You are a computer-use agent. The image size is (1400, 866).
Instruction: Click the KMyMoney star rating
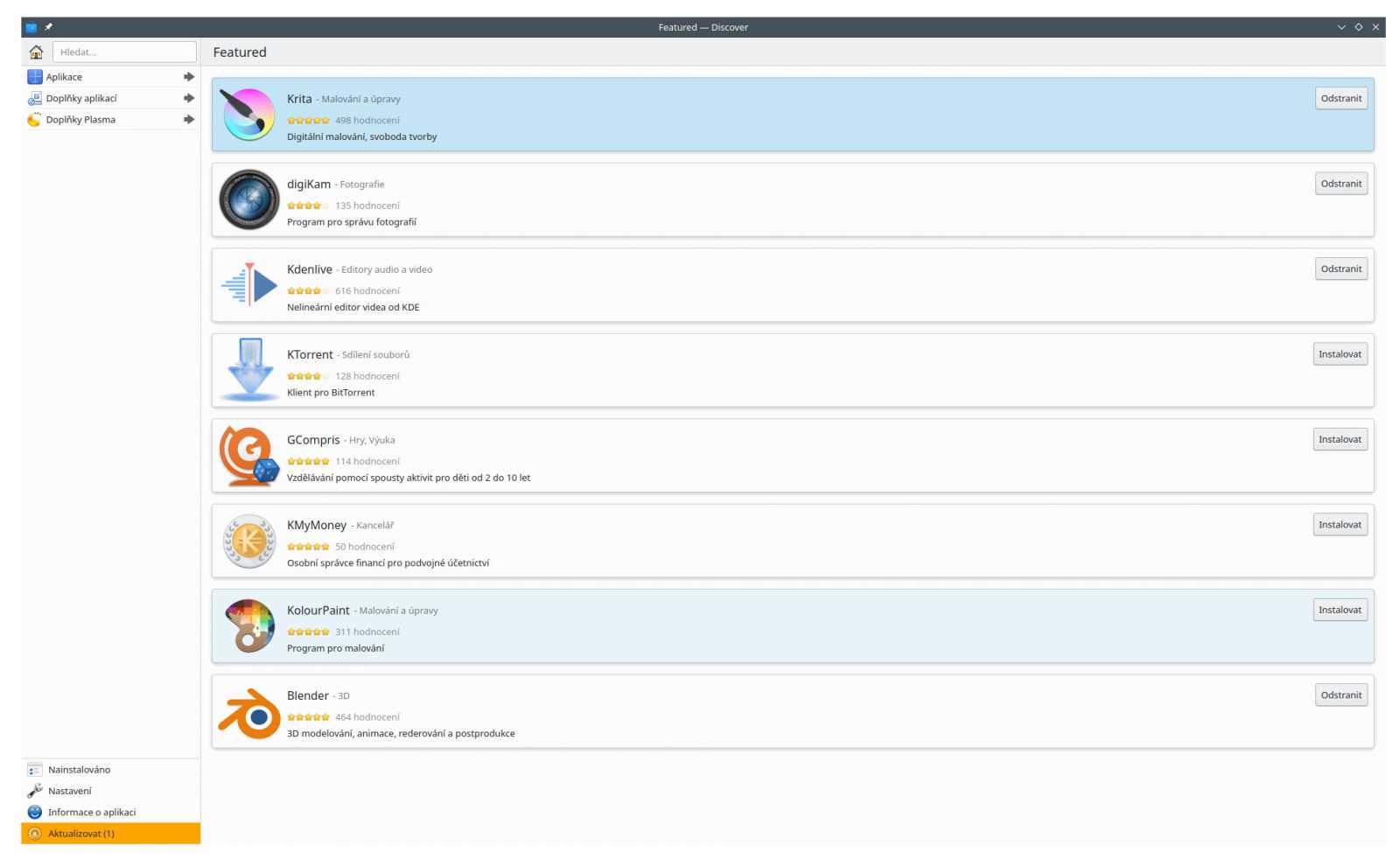[308, 547]
